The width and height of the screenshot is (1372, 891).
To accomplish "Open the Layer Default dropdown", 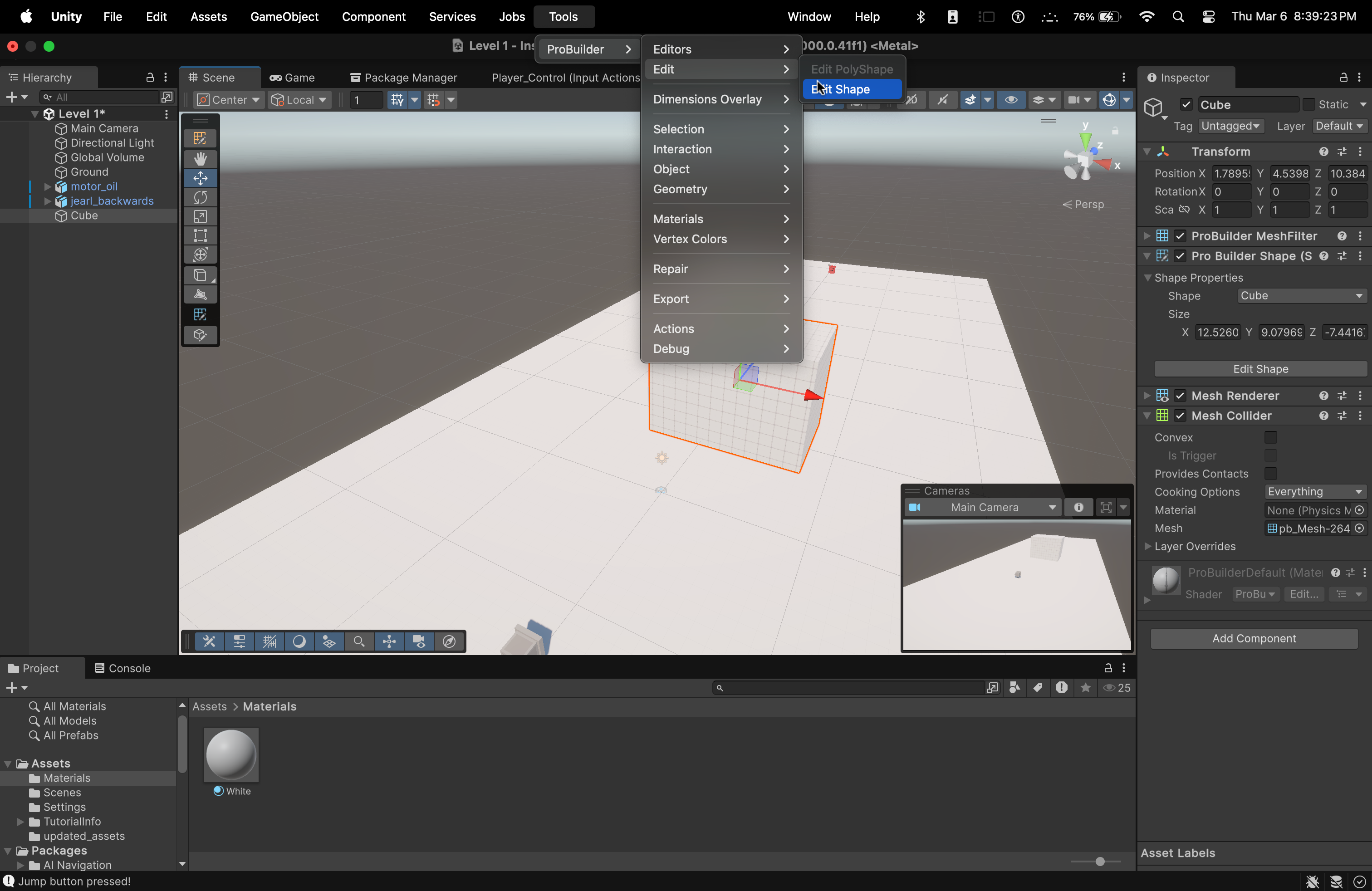I will (1339, 126).
